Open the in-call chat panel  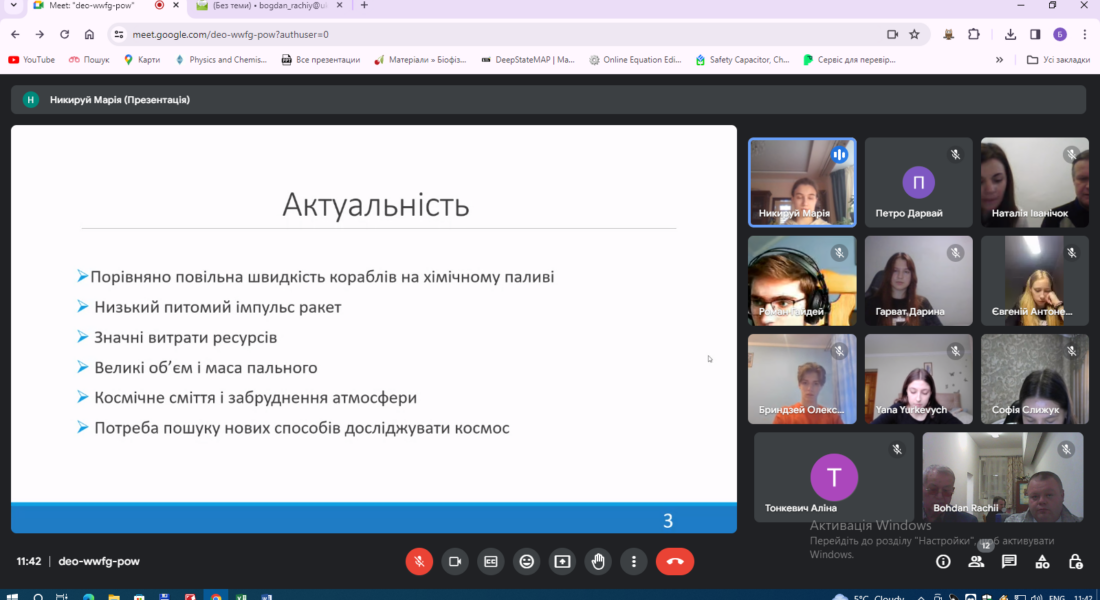(x=1009, y=562)
